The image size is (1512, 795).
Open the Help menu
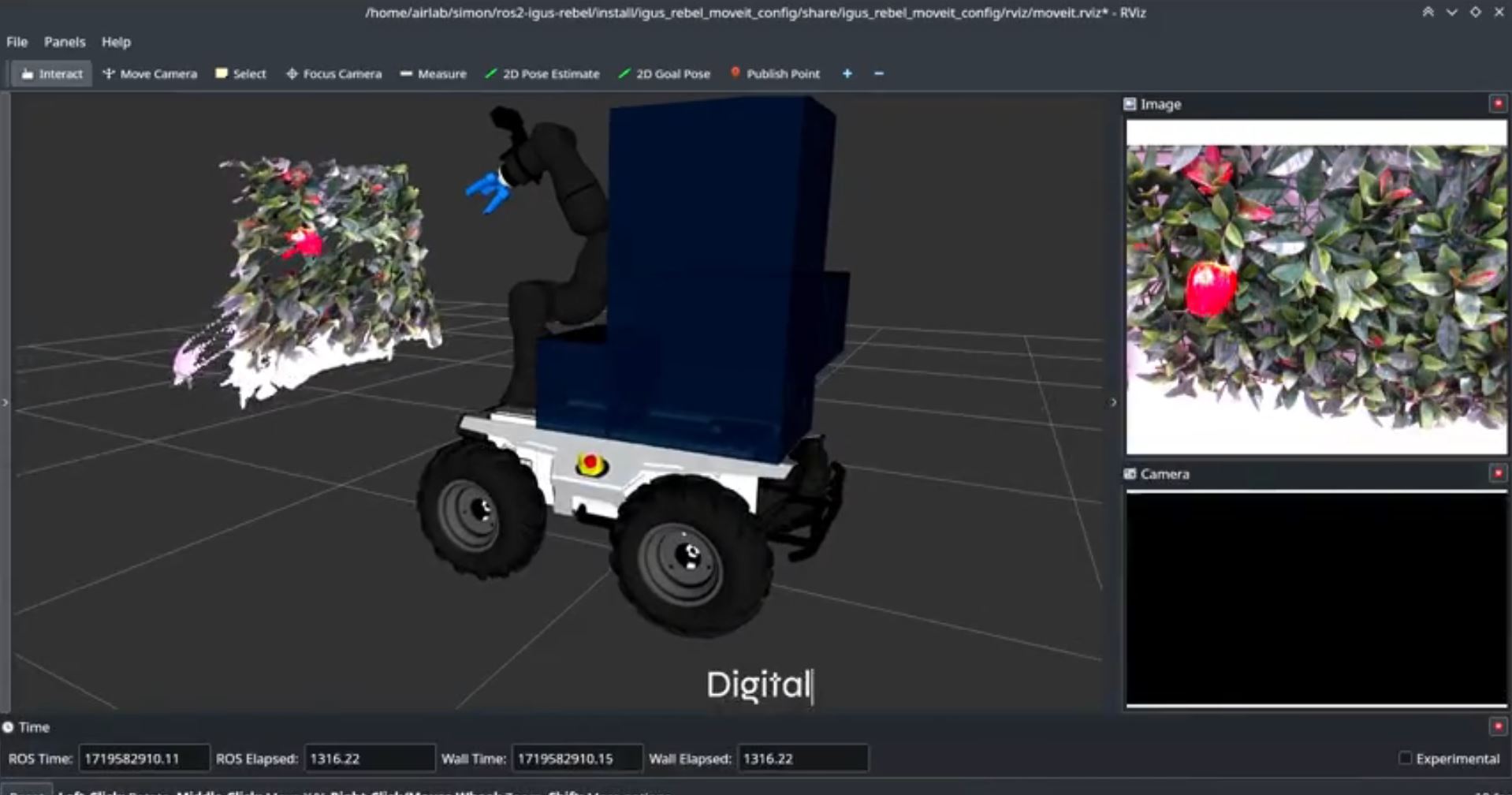point(116,42)
